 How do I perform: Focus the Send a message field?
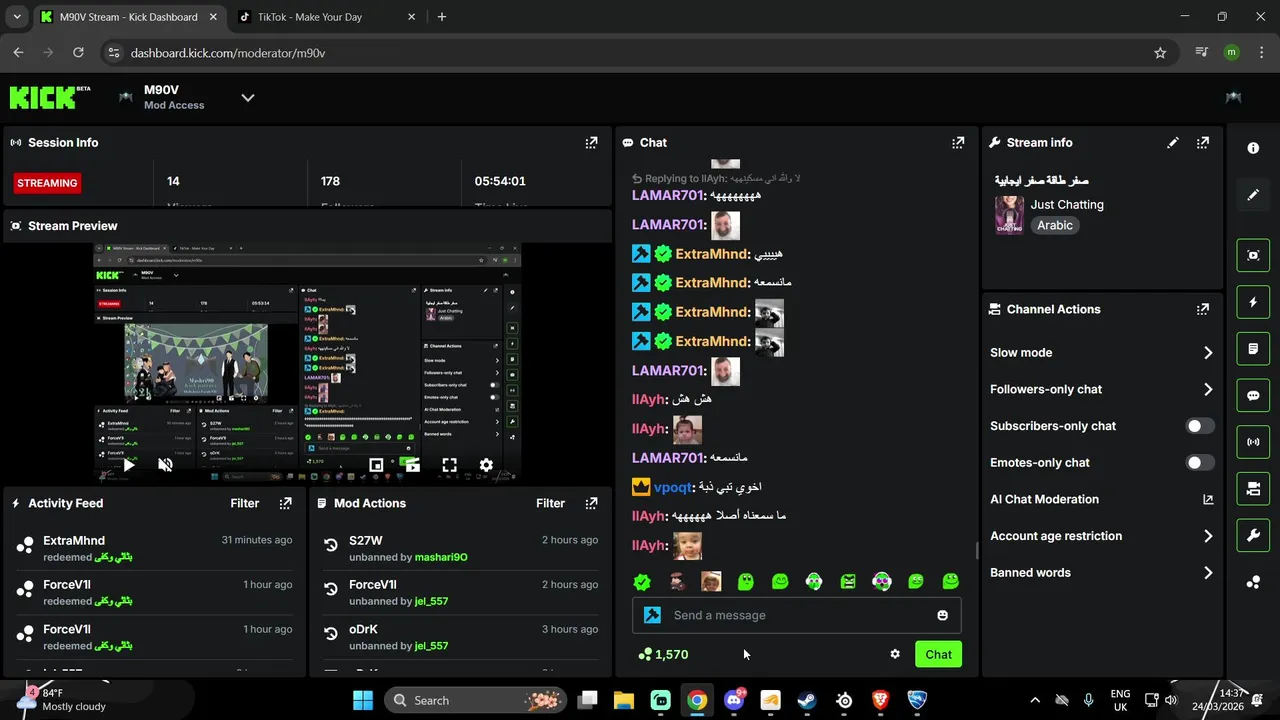(797, 615)
